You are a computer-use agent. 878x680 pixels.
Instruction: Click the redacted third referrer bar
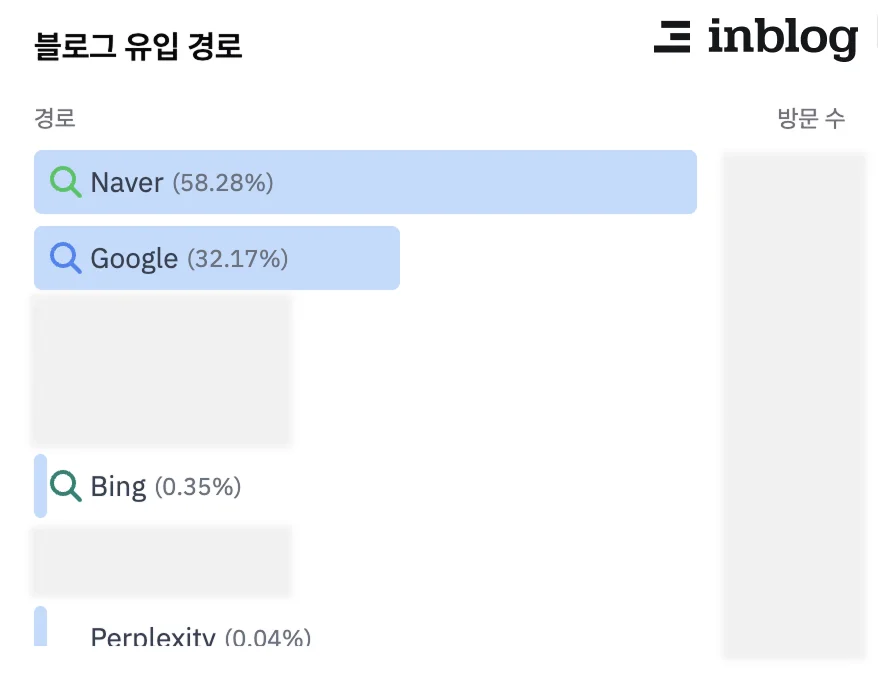point(161,370)
